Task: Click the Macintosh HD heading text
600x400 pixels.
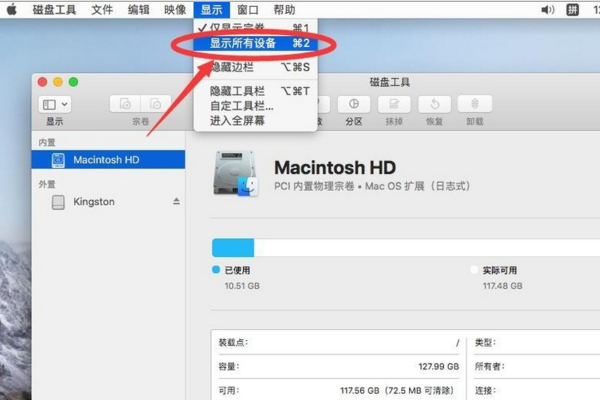Action: [335, 168]
